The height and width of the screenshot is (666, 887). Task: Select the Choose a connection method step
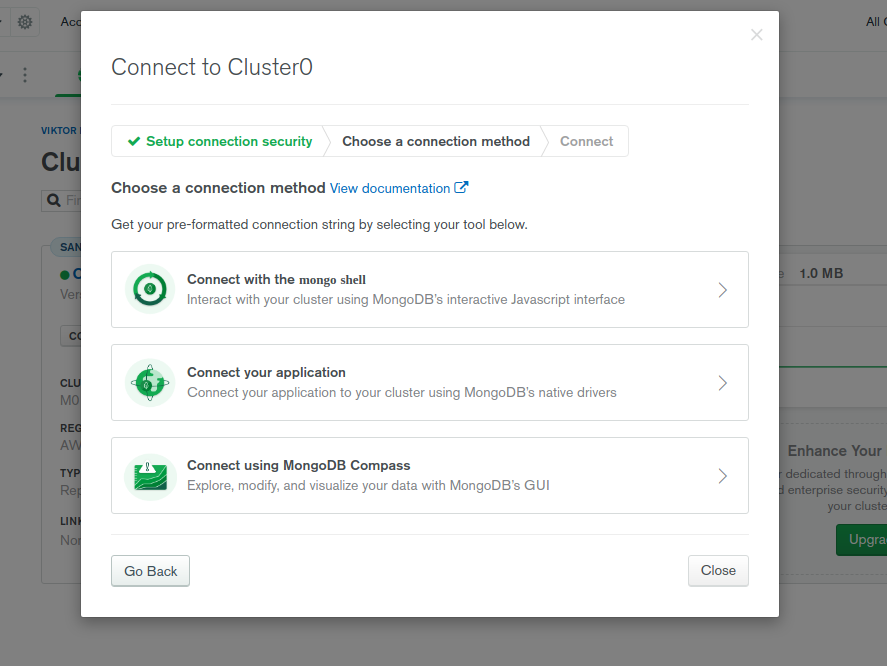point(436,142)
